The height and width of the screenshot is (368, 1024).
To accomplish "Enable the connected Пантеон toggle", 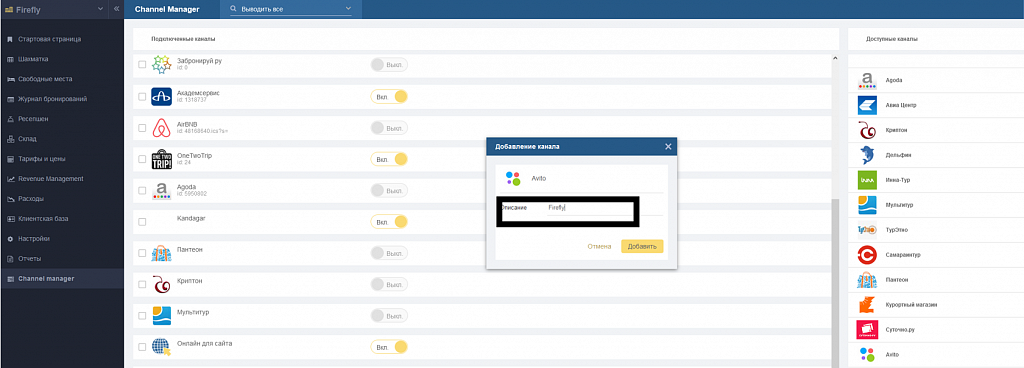I will coord(389,253).
